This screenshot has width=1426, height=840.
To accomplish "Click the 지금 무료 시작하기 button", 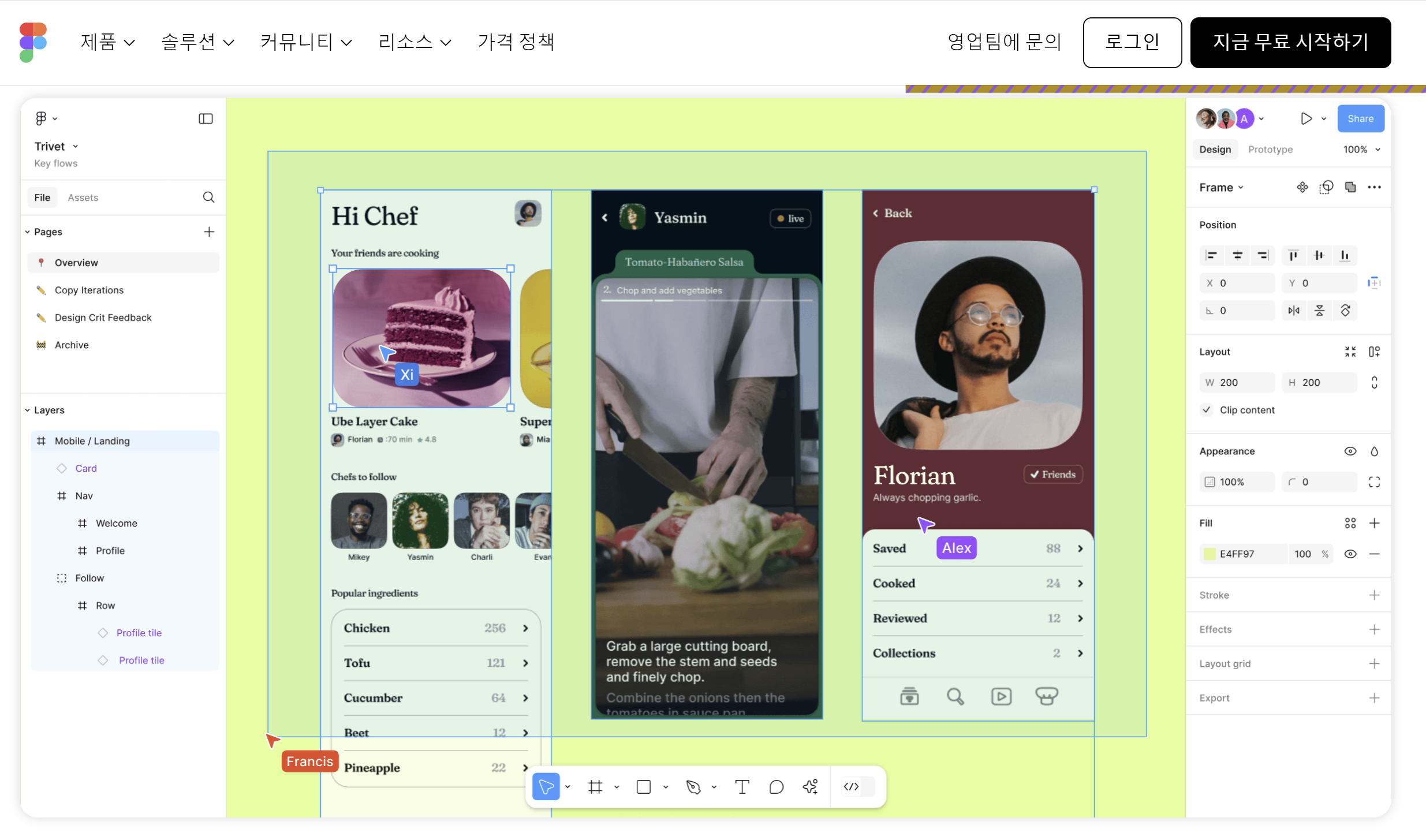I will click(1290, 42).
